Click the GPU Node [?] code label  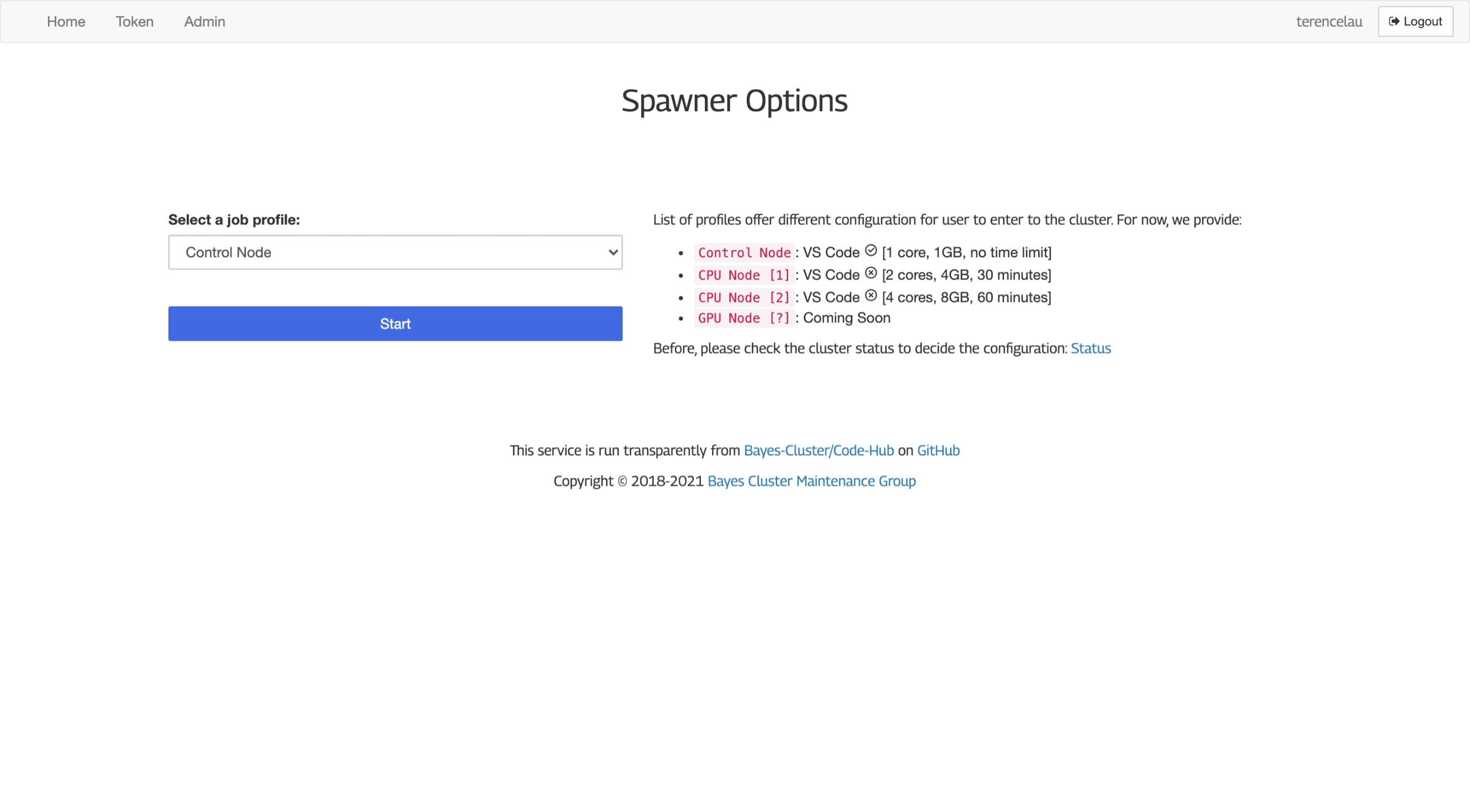click(743, 318)
